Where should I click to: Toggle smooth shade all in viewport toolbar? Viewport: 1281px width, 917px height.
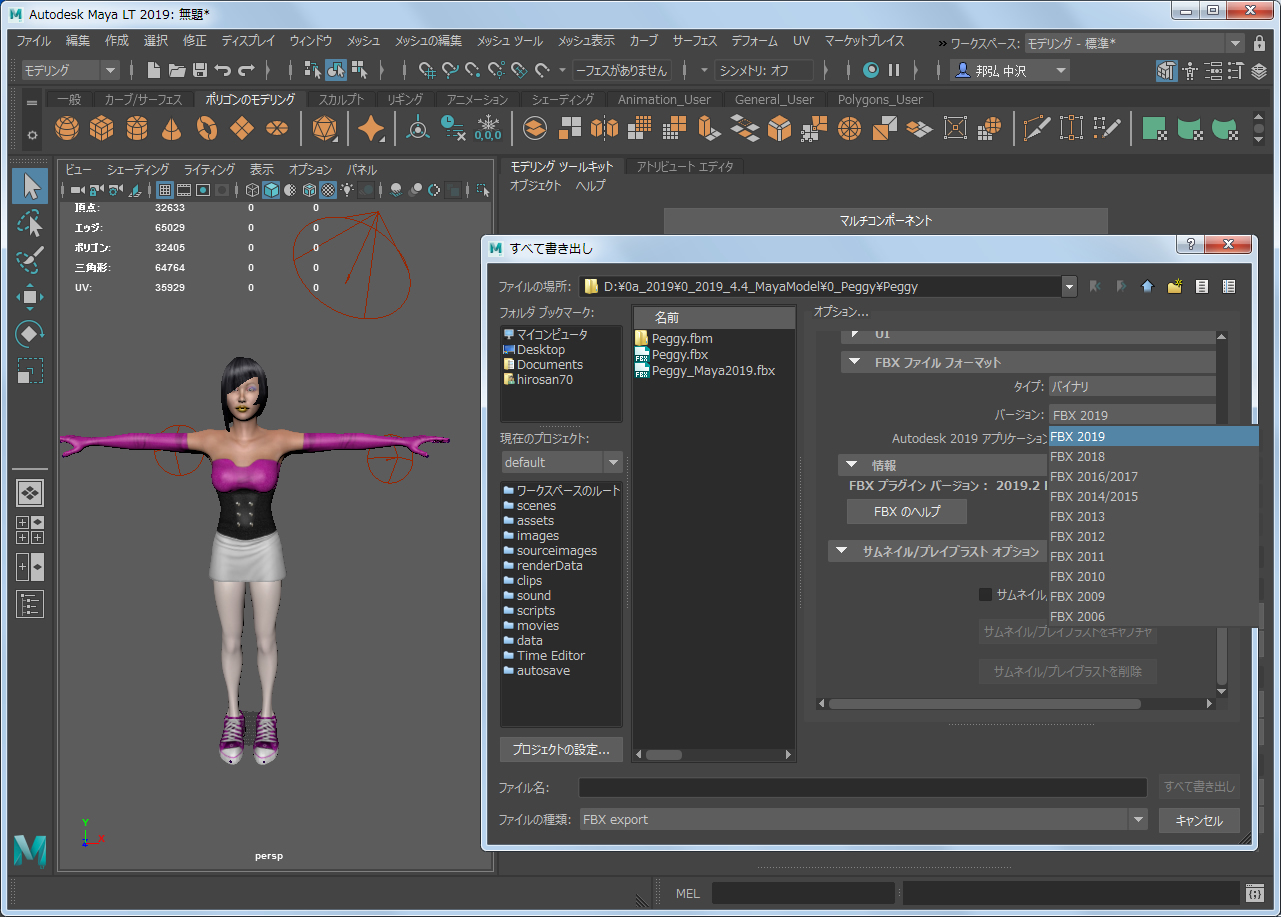[x=271, y=190]
